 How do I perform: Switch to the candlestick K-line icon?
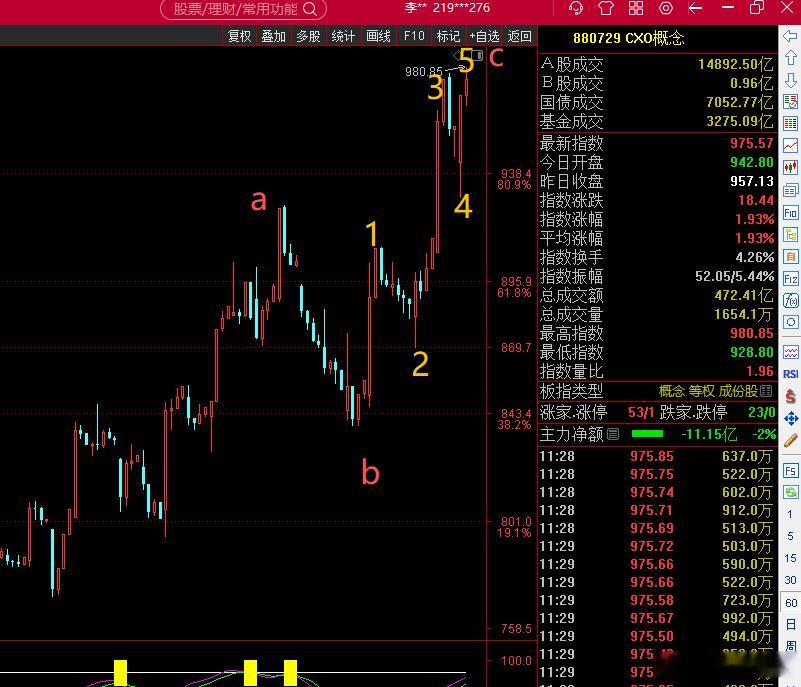click(790, 168)
